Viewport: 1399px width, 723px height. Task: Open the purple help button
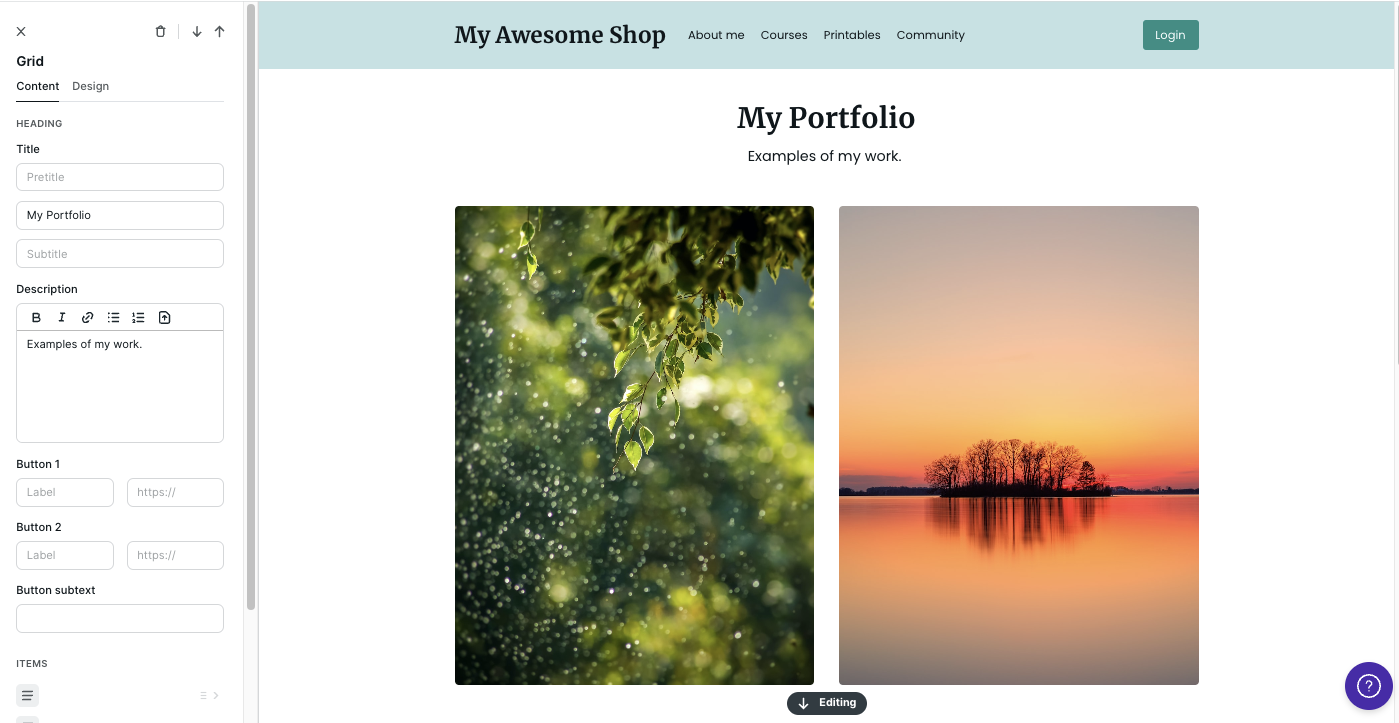[1369, 686]
